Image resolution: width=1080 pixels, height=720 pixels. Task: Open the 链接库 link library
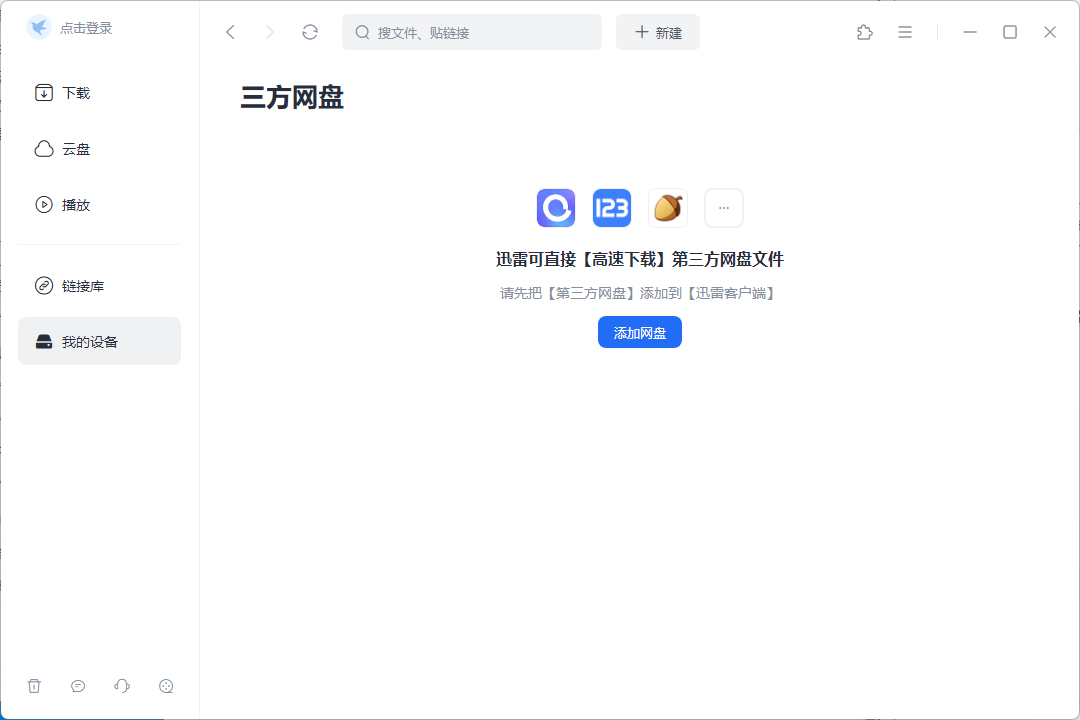(x=99, y=285)
